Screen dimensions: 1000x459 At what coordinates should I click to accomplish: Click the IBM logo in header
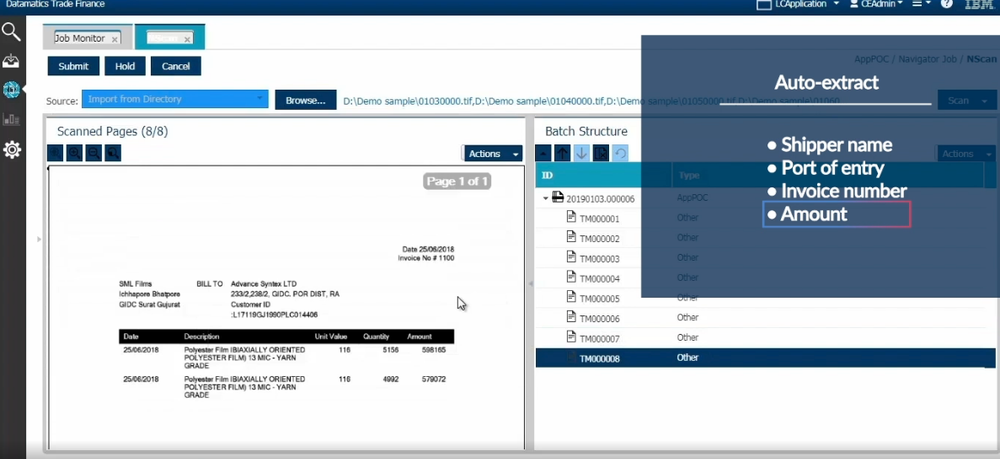978,4
